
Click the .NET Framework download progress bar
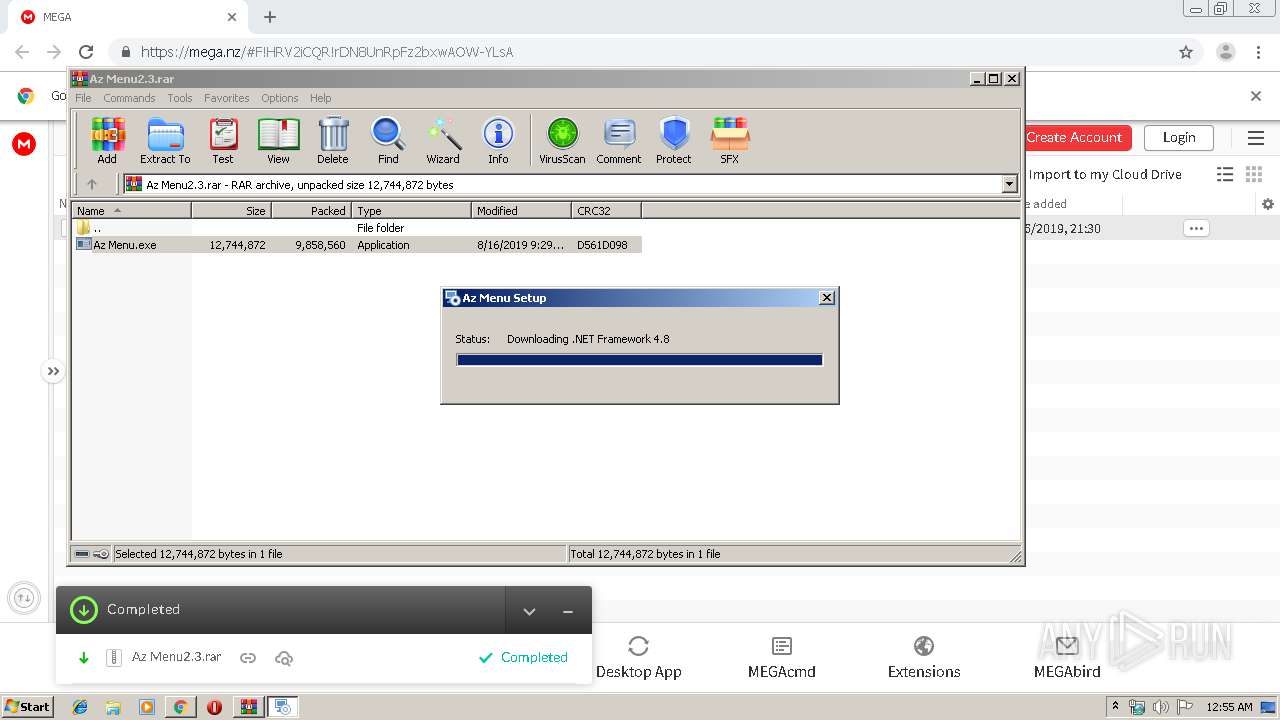pyautogui.click(x=640, y=360)
